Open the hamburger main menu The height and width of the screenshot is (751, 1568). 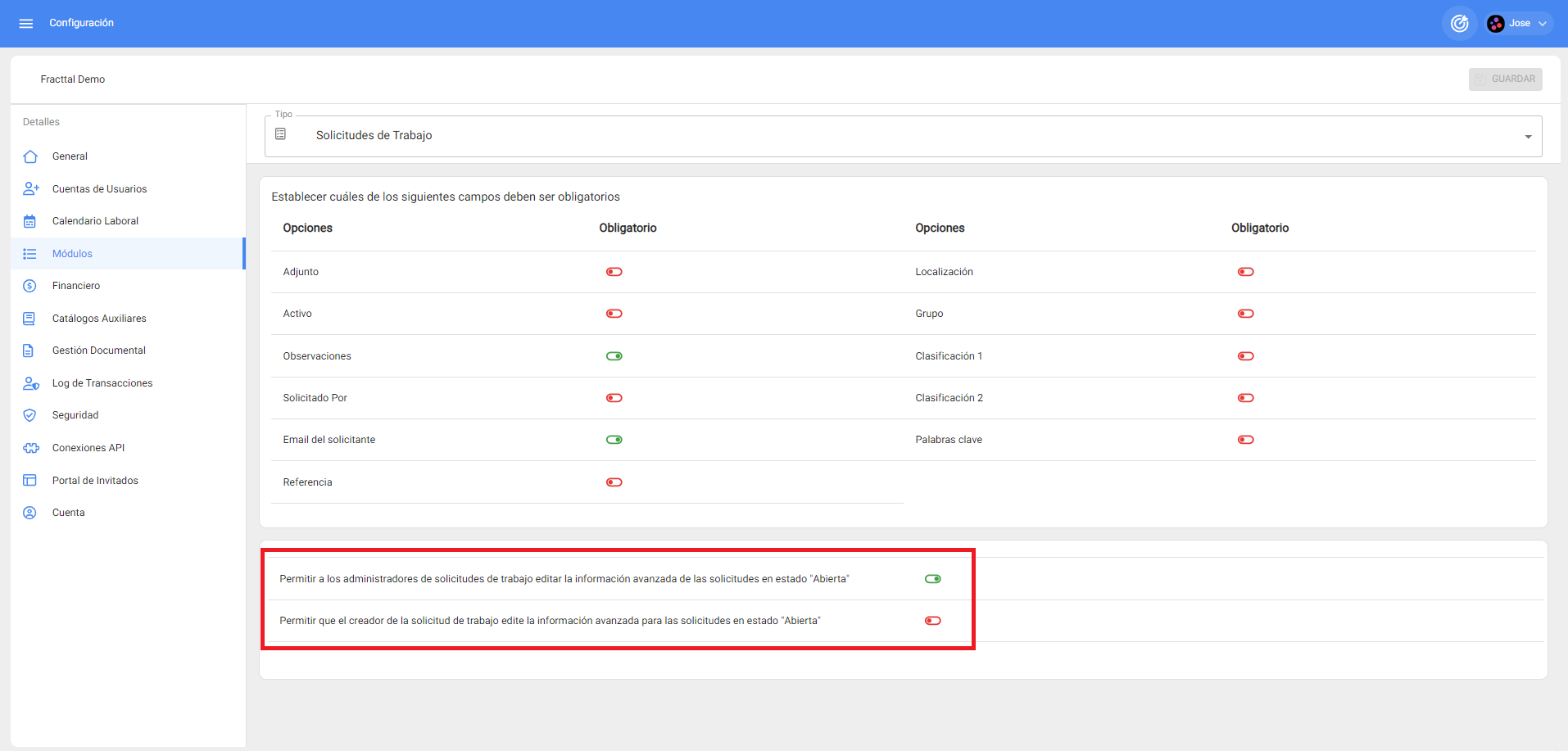pos(26,23)
